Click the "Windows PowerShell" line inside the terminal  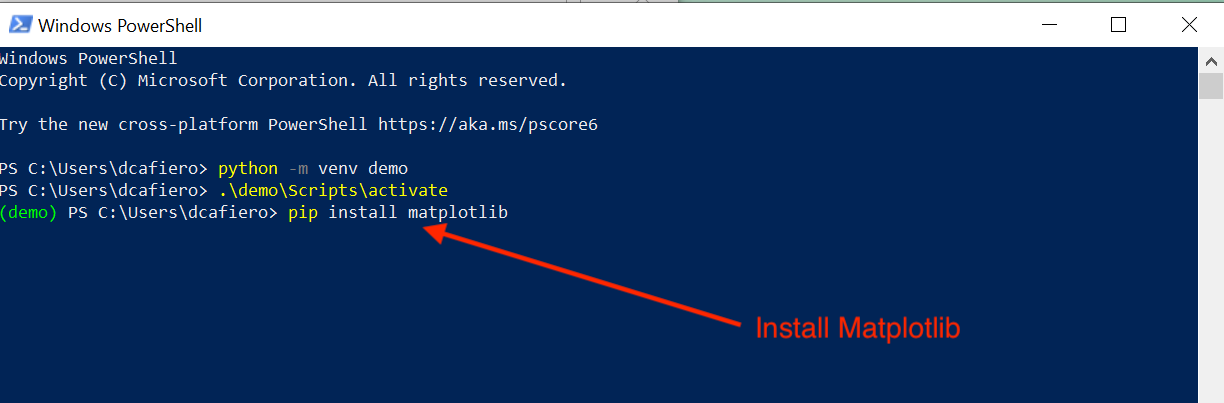tap(88, 58)
